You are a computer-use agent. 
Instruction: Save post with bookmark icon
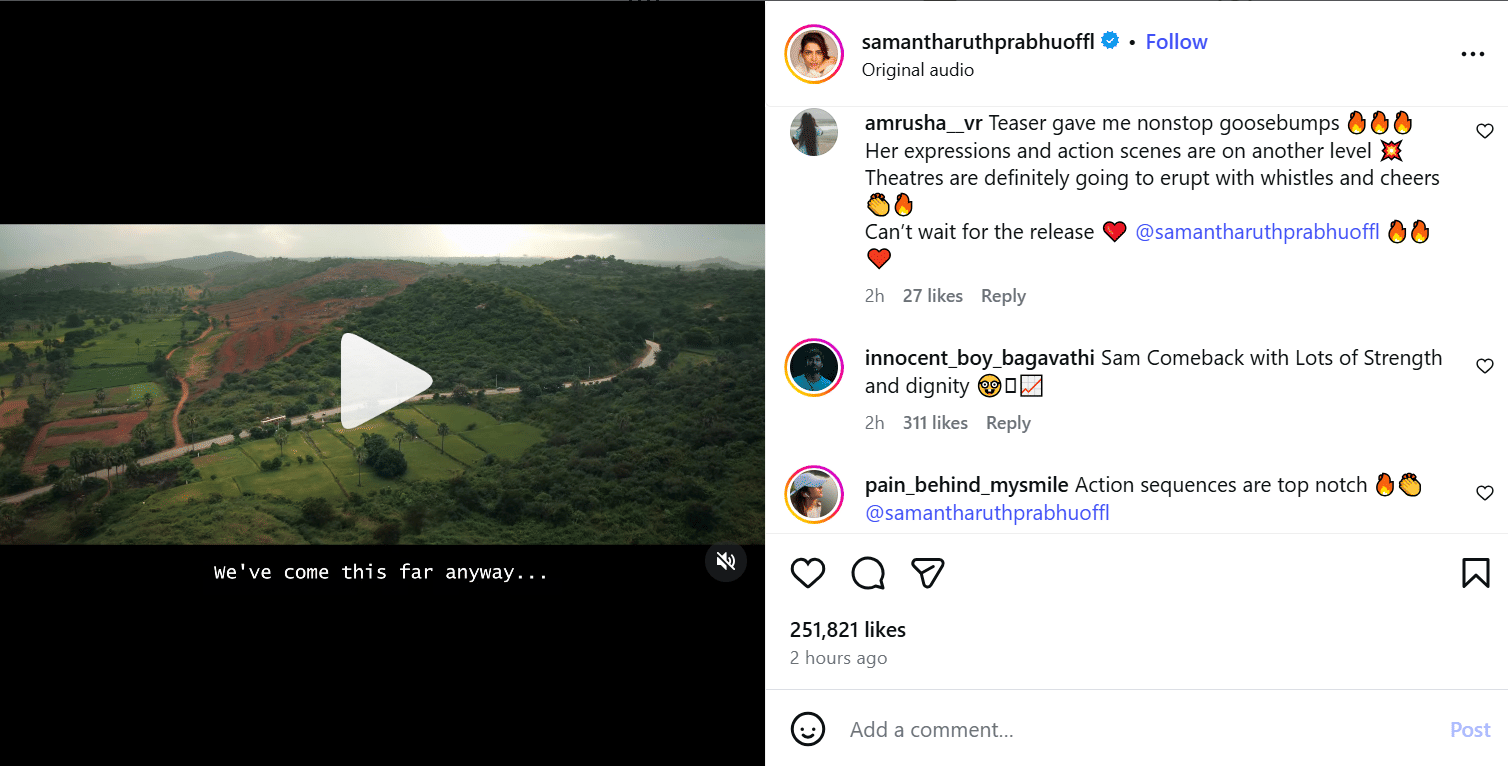click(x=1475, y=573)
